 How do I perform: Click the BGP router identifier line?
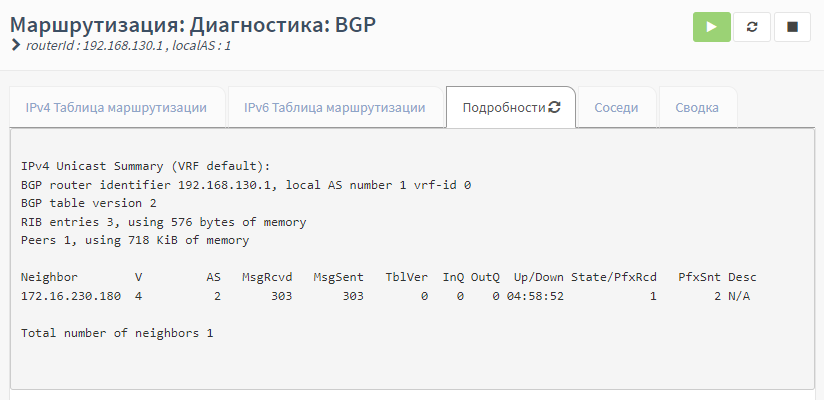coord(246,185)
